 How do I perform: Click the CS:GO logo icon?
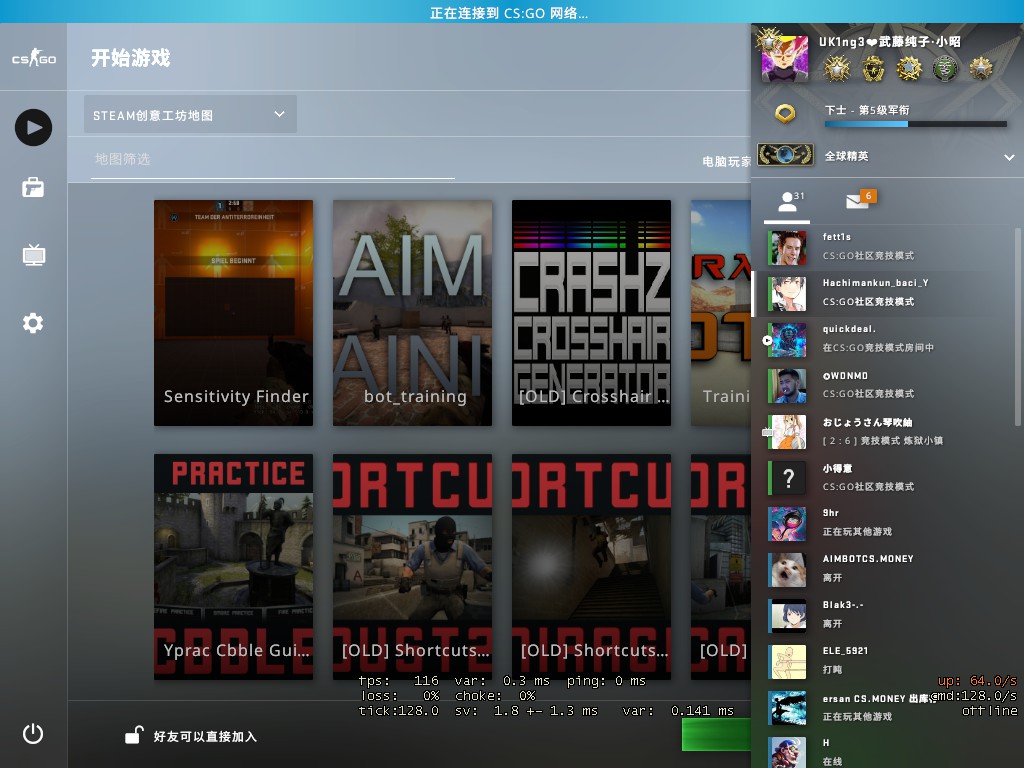33,57
